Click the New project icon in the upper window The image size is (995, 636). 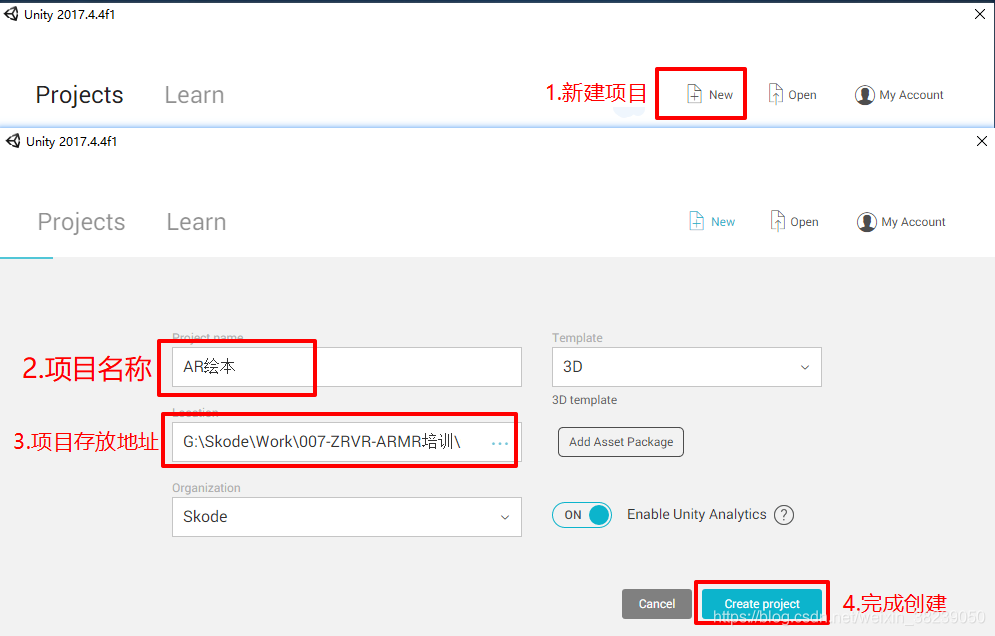694,94
